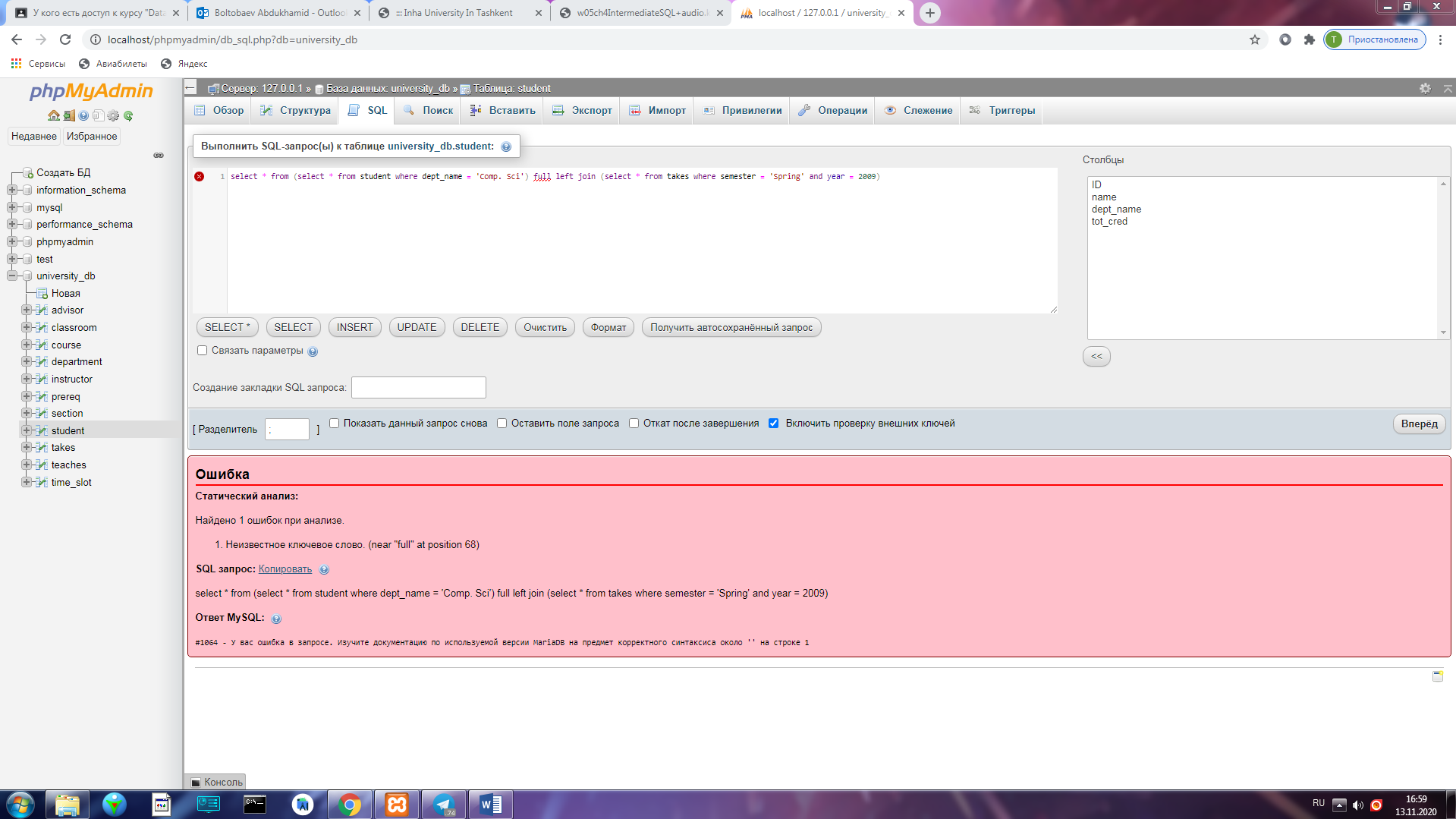Expand the phpmyadmin database node

pos(12,241)
